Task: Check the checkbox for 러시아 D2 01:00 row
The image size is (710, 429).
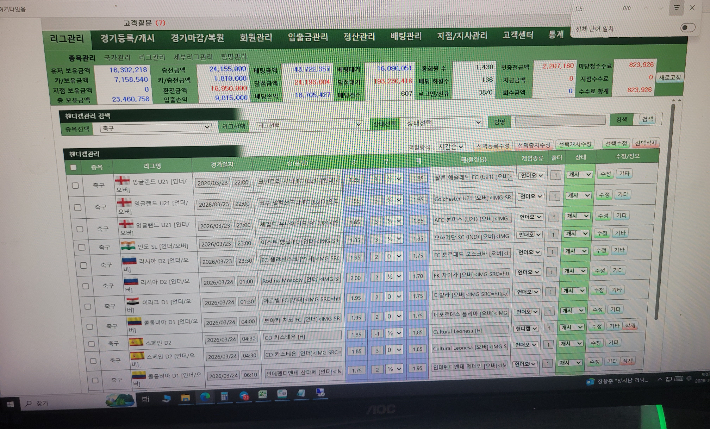Action: 86,286
